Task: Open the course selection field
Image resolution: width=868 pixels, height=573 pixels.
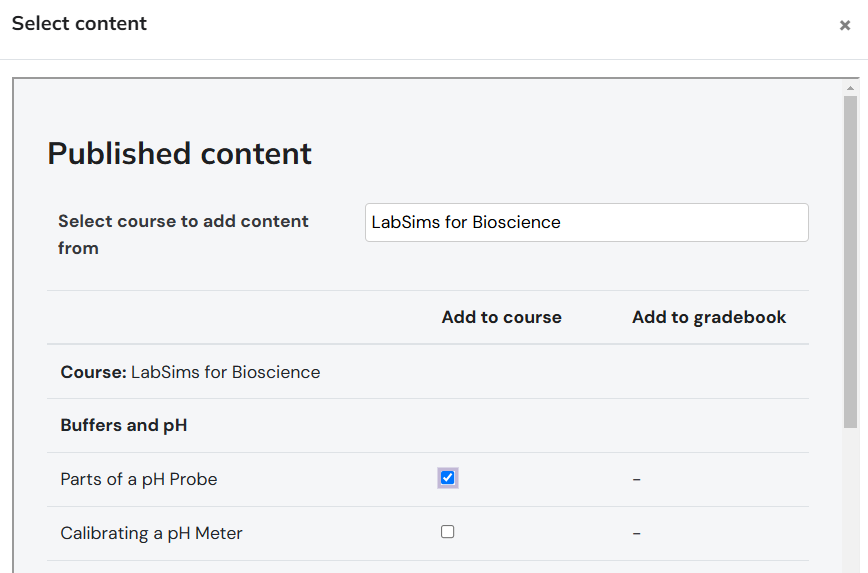Action: 586,222
